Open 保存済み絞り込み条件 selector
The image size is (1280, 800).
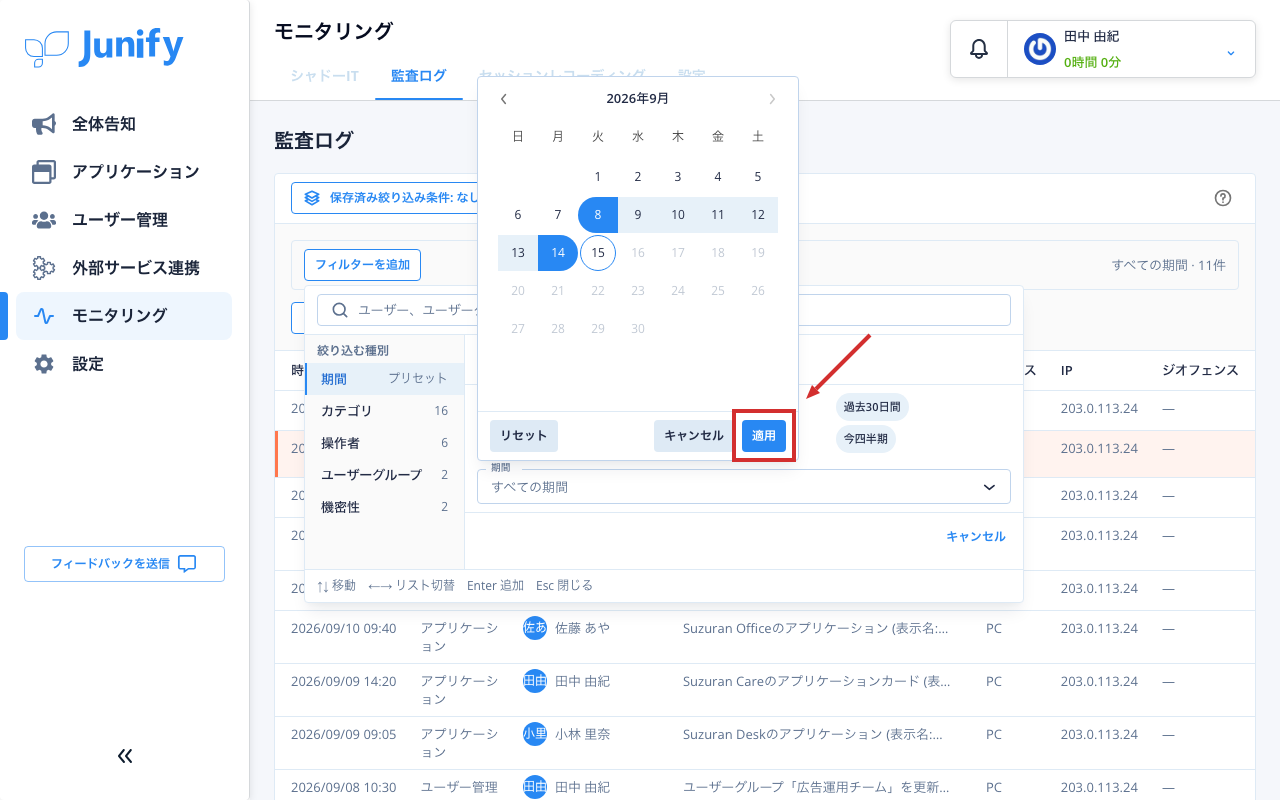386,198
